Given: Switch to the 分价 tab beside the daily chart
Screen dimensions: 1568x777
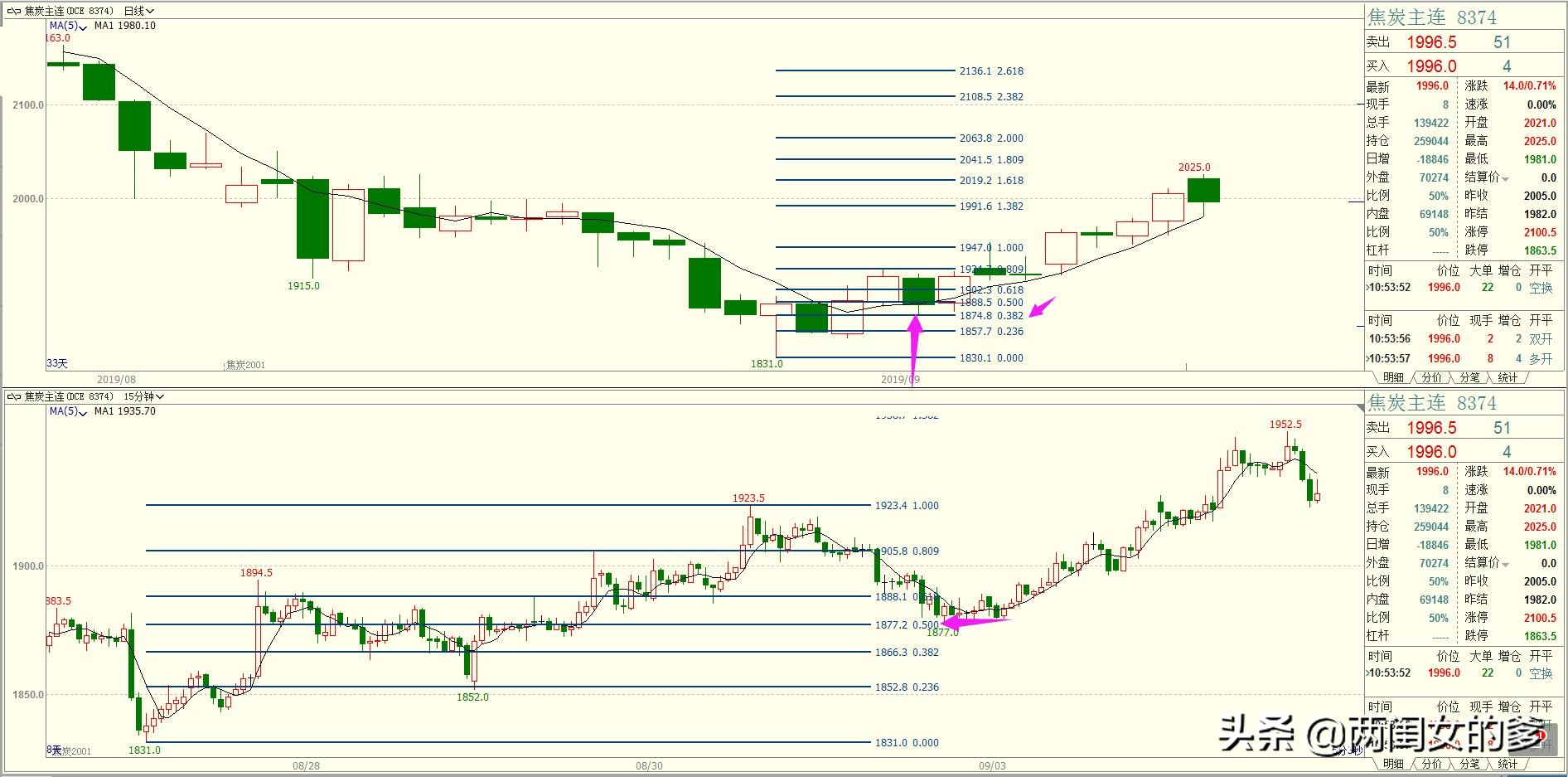Looking at the screenshot, I should [1431, 377].
